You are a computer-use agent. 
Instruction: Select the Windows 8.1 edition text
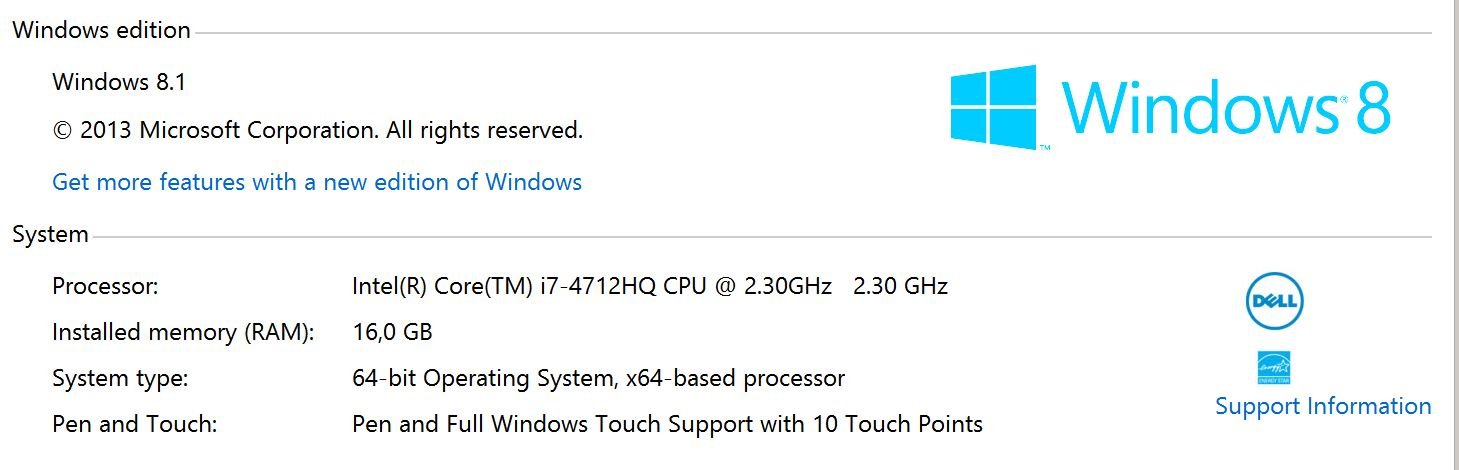(119, 82)
